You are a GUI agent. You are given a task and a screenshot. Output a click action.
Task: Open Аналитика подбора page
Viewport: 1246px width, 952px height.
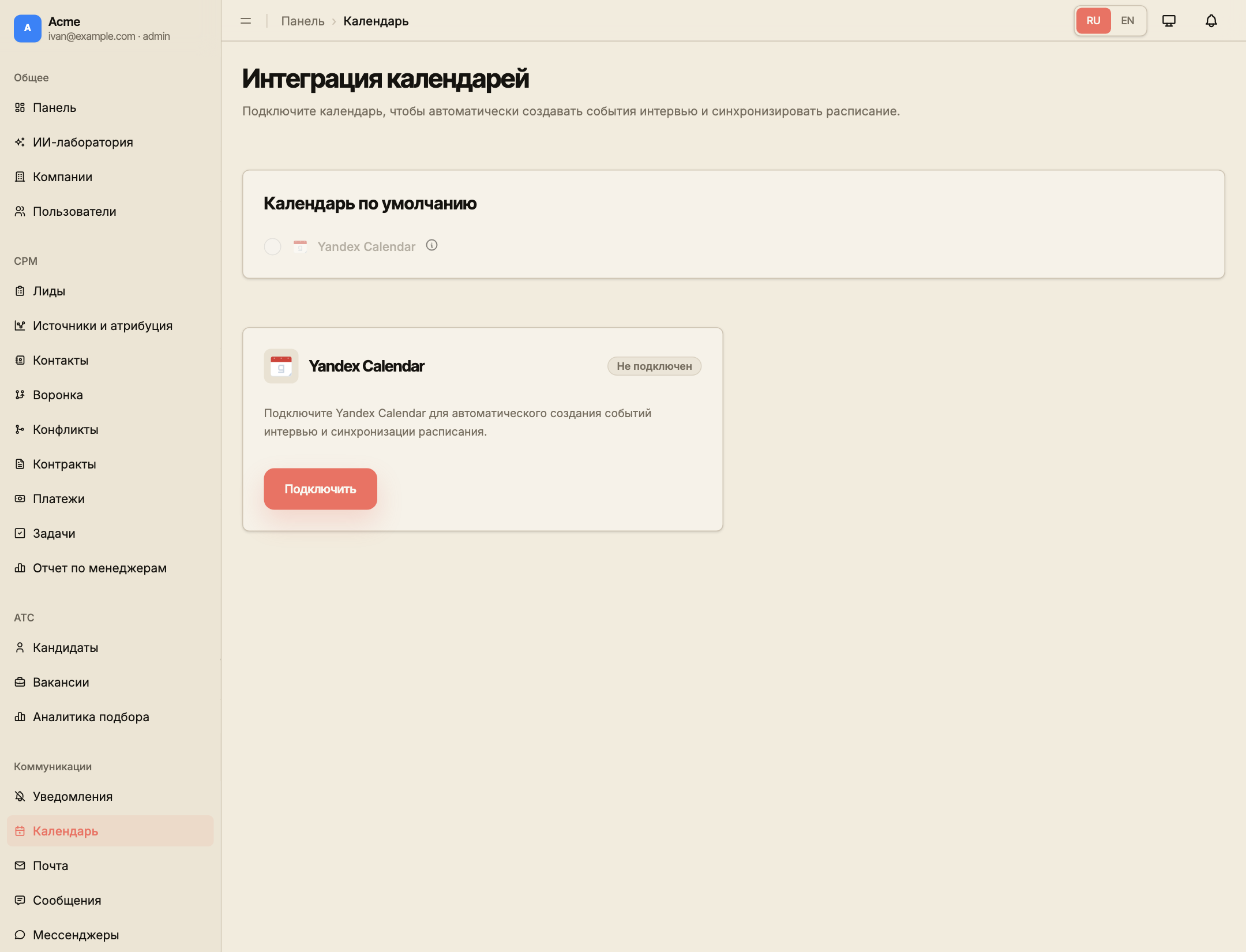110,717
